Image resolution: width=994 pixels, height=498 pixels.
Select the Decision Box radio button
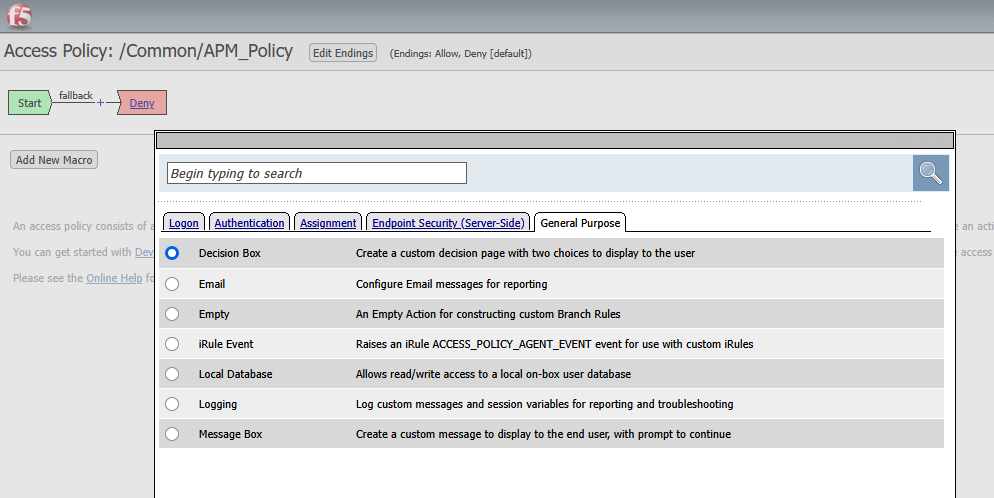172,253
